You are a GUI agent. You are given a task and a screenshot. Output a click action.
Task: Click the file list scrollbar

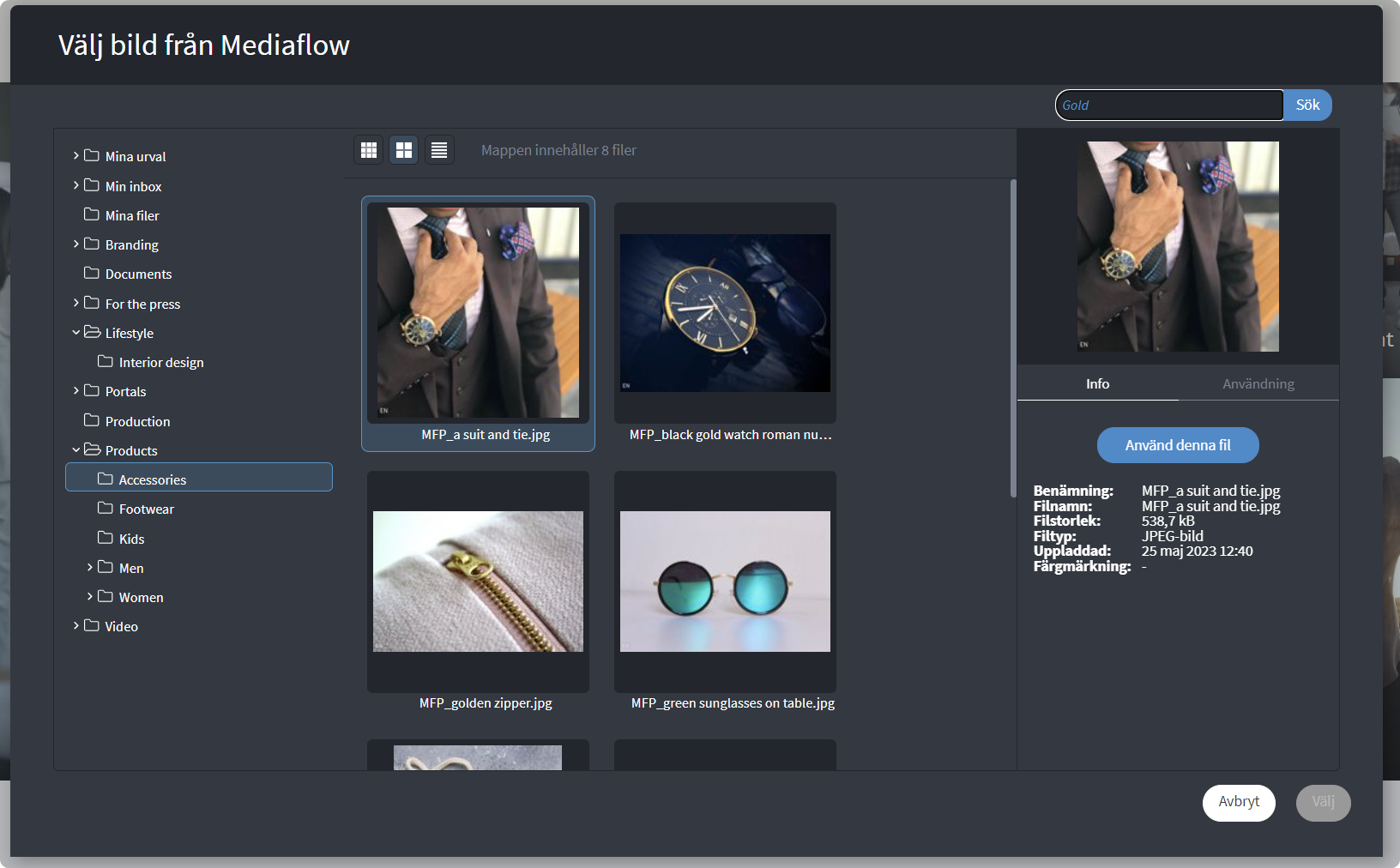[x=1013, y=338]
